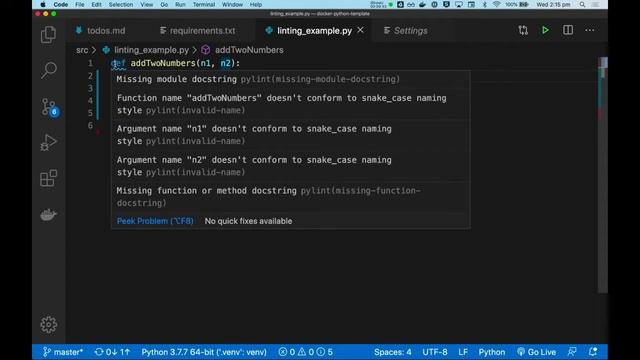640x360 pixels.
Task: Open the Run and Debug view
Action: tap(48, 142)
